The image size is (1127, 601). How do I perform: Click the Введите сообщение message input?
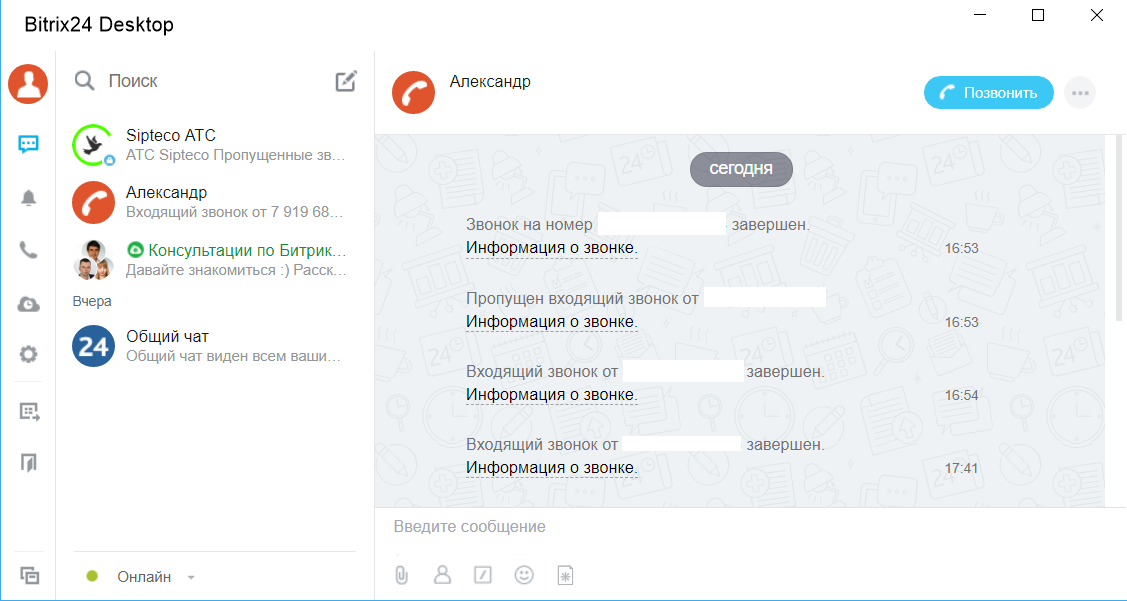748,527
